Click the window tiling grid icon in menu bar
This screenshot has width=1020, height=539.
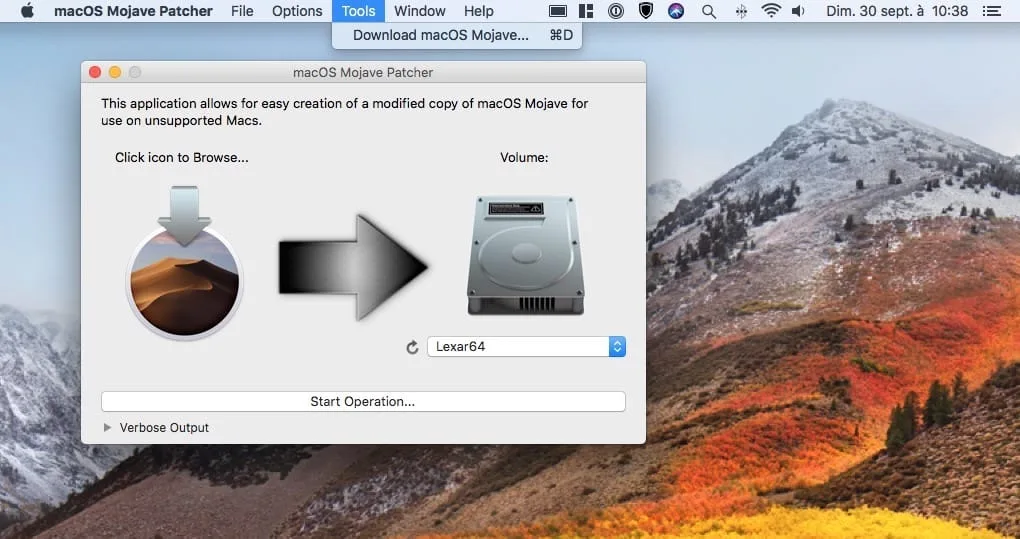(x=586, y=11)
